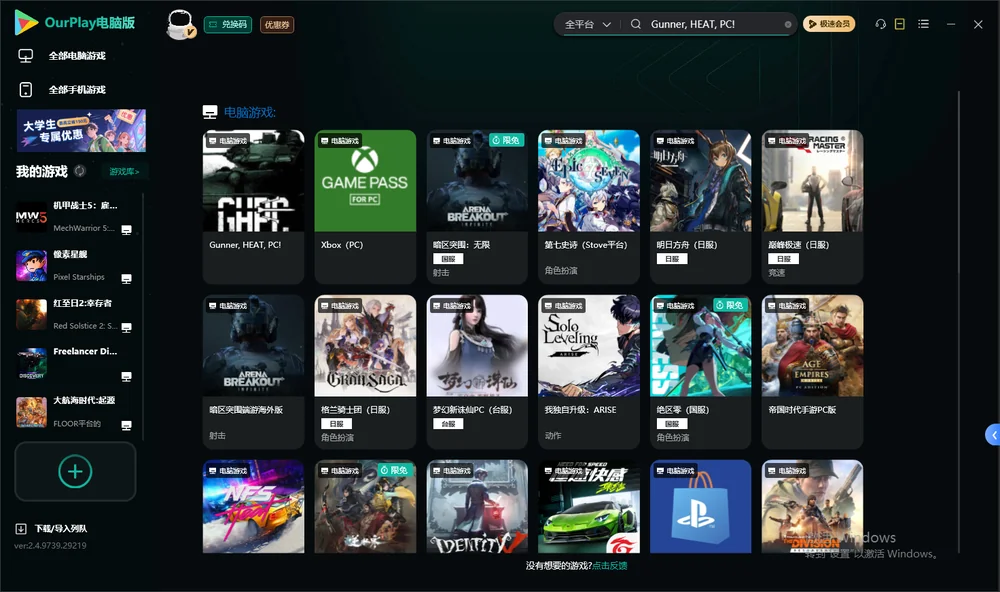Open the 帝国时代手游PC版 card
This screenshot has height=592, width=1000.
(x=812, y=371)
